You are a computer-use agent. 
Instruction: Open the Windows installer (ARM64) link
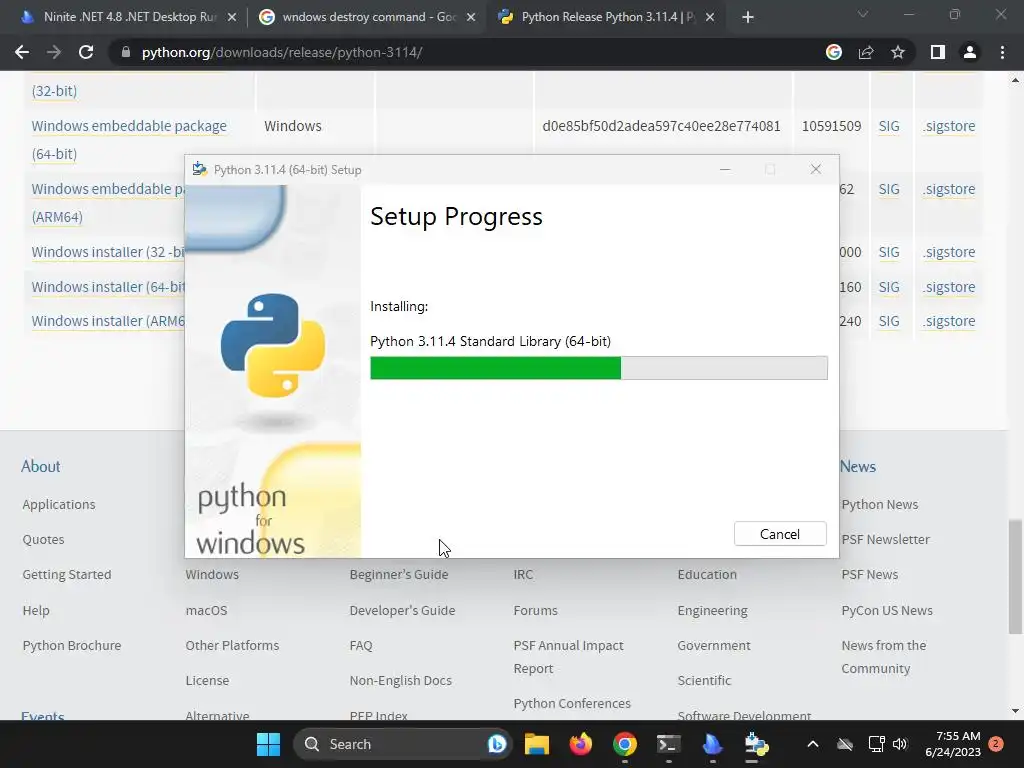(x=108, y=321)
